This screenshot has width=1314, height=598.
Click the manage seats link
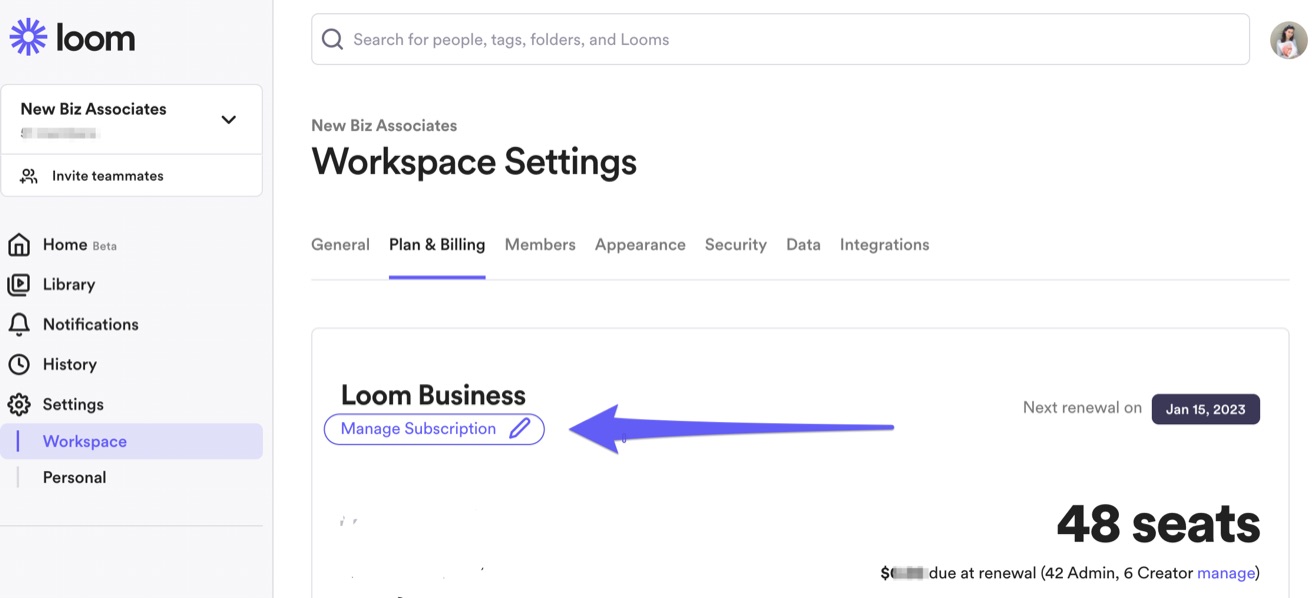click(1225, 573)
